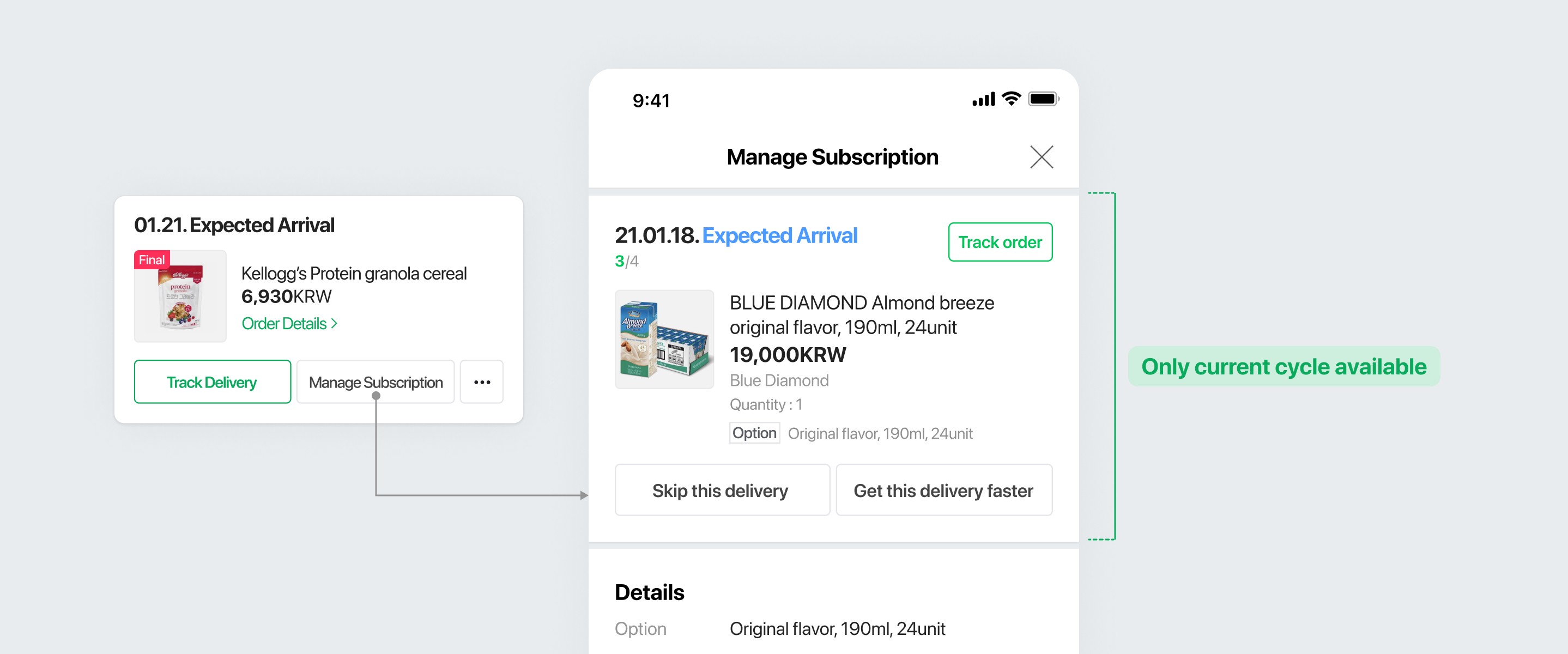Open the Almond Breeze product thumbnail
Viewport: 1568px width, 654px height.
pos(663,339)
